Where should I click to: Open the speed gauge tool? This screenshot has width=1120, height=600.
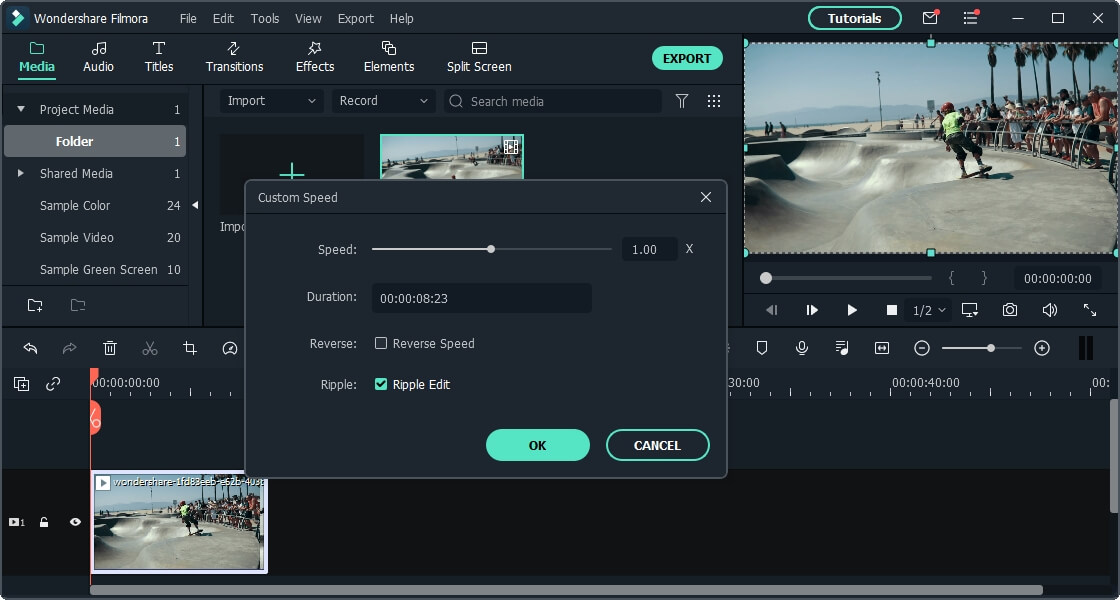tap(230, 348)
